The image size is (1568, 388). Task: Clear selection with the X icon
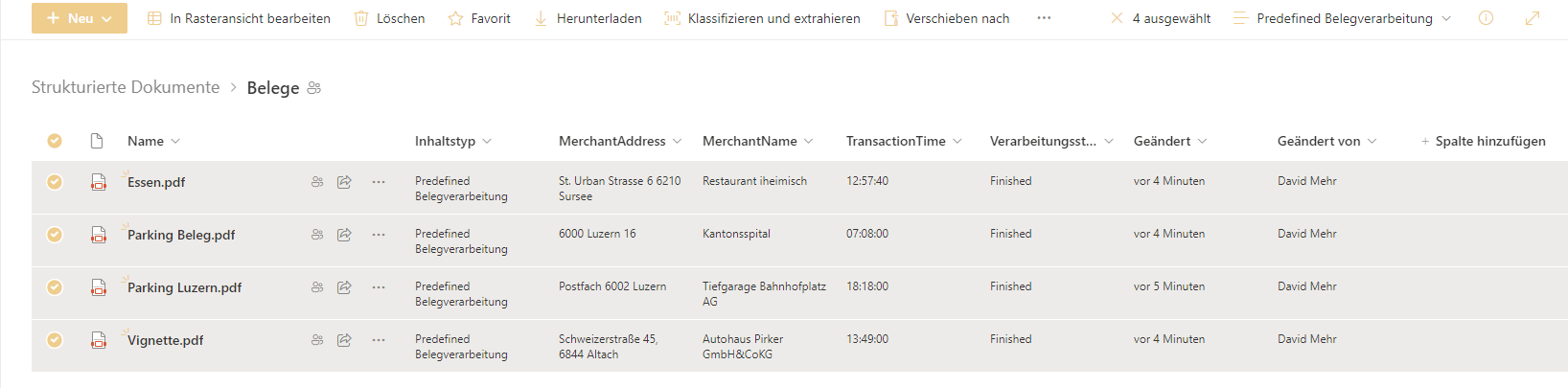(x=1117, y=18)
